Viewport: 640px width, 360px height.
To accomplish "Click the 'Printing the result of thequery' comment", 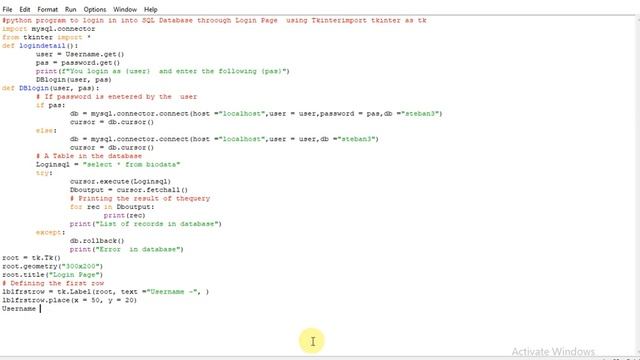I will point(140,198).
